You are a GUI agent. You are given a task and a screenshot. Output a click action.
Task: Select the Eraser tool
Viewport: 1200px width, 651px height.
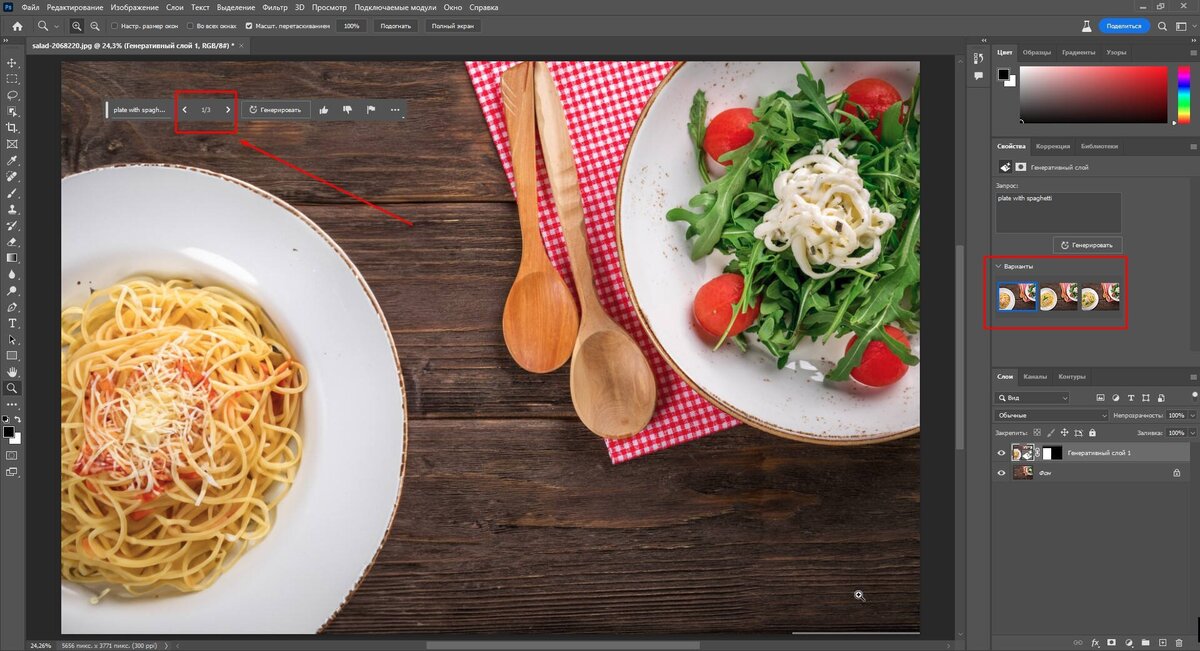click(13, 241)
